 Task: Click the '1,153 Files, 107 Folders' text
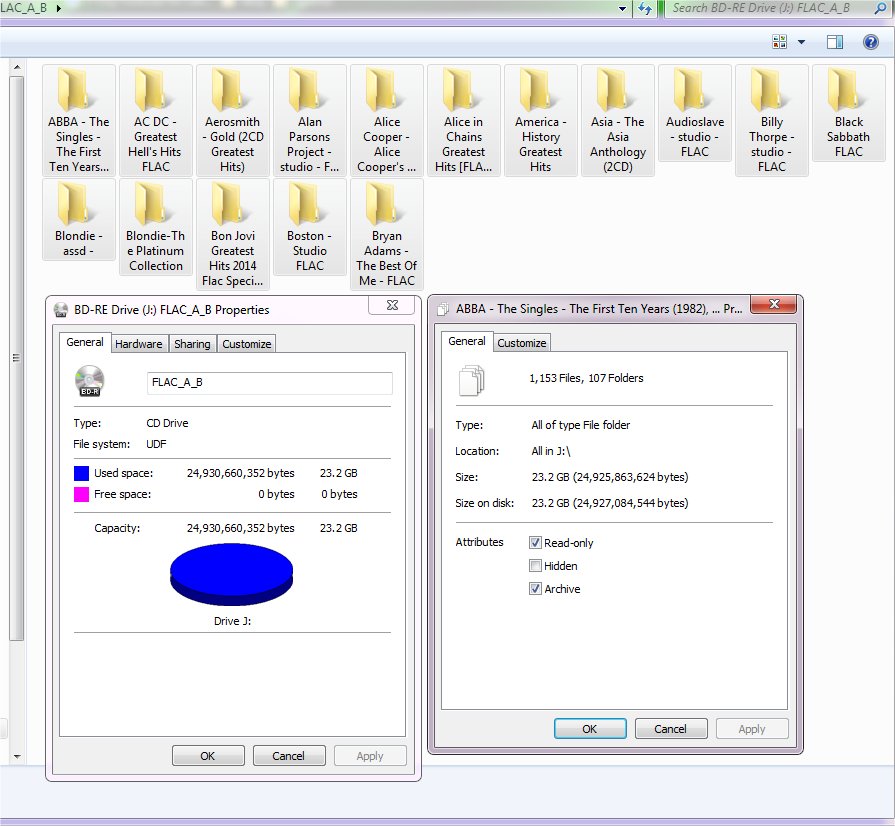(x=586, y=378)
